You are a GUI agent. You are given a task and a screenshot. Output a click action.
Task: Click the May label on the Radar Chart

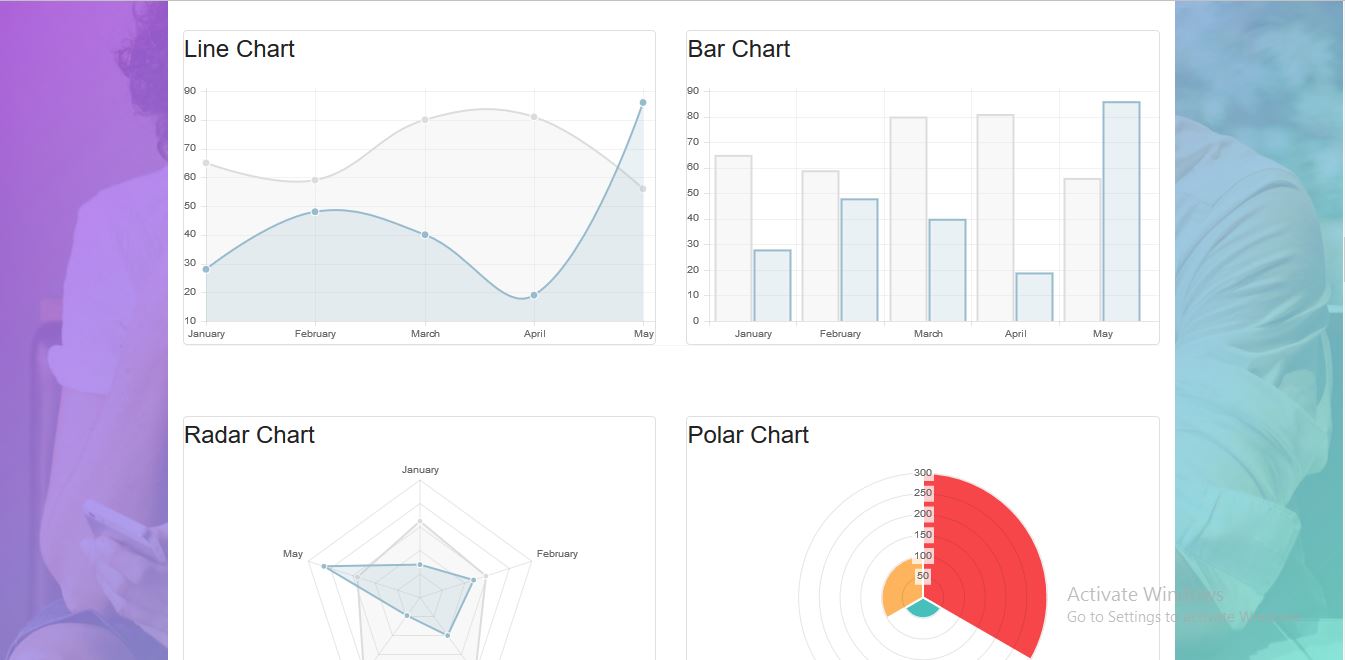pos(293,554)
